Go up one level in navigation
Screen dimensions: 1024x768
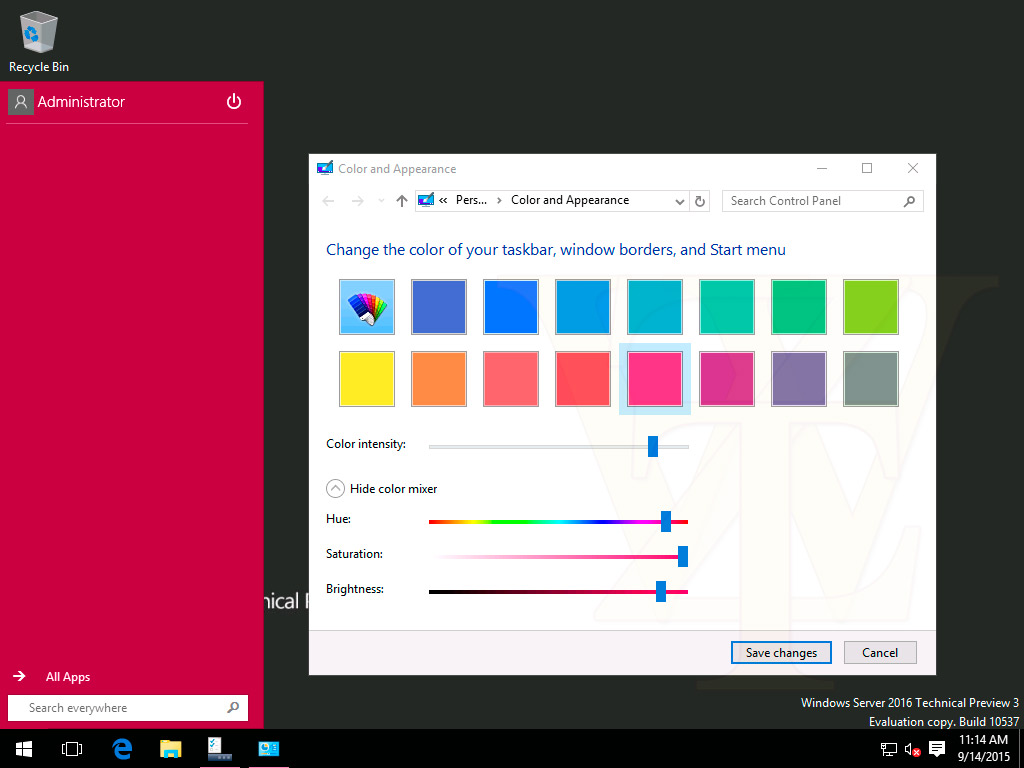click(x=402, y=201)
